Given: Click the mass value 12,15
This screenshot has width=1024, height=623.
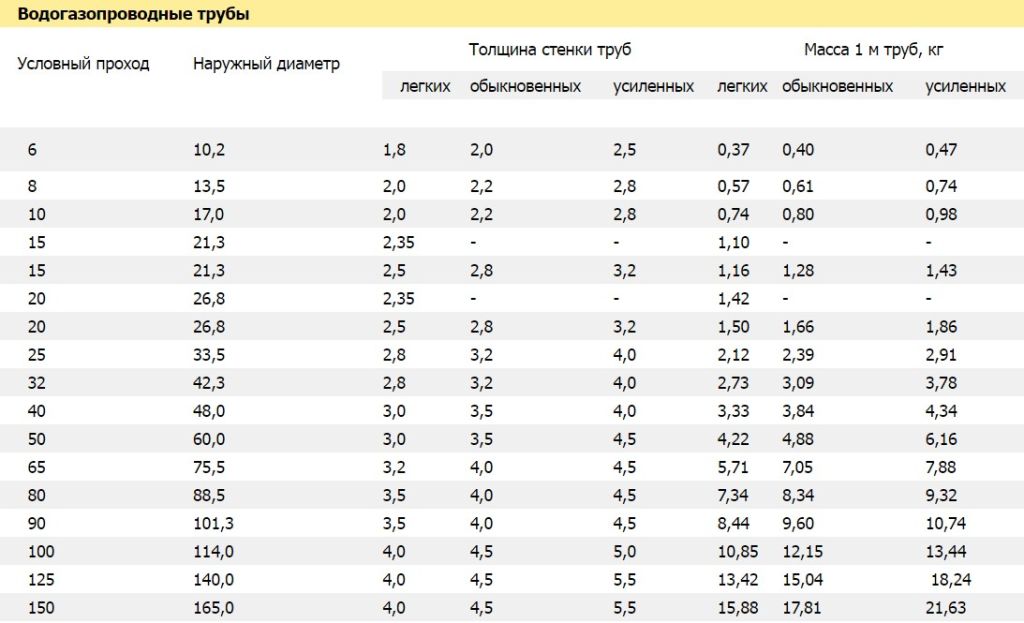Looking at the screenshot, I should pyautogui.click(x=803, y=551).
